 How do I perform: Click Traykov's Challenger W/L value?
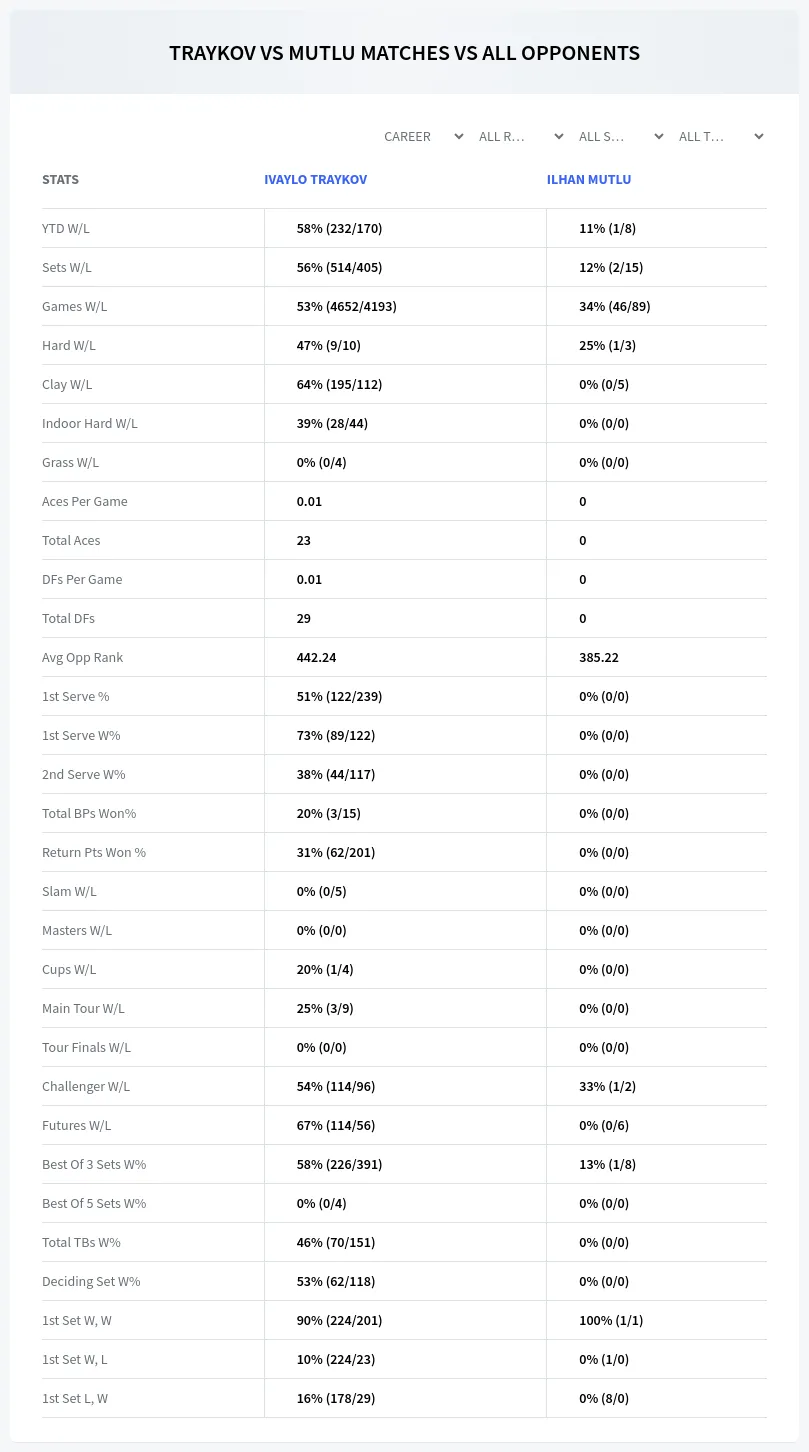point(336,1086)
